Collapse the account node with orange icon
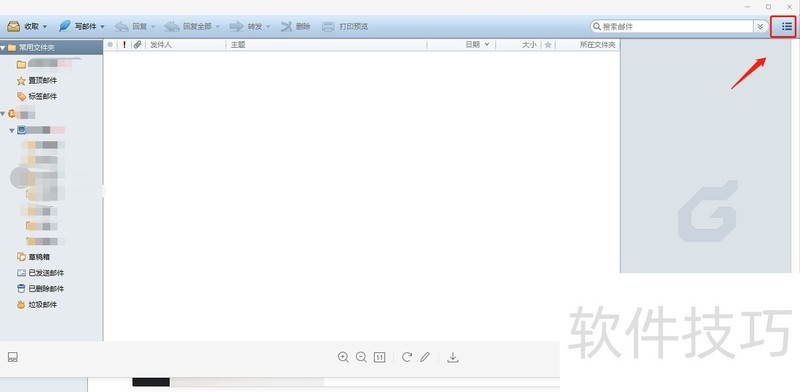This screenshot has width=800, height=392. point(3,114)
